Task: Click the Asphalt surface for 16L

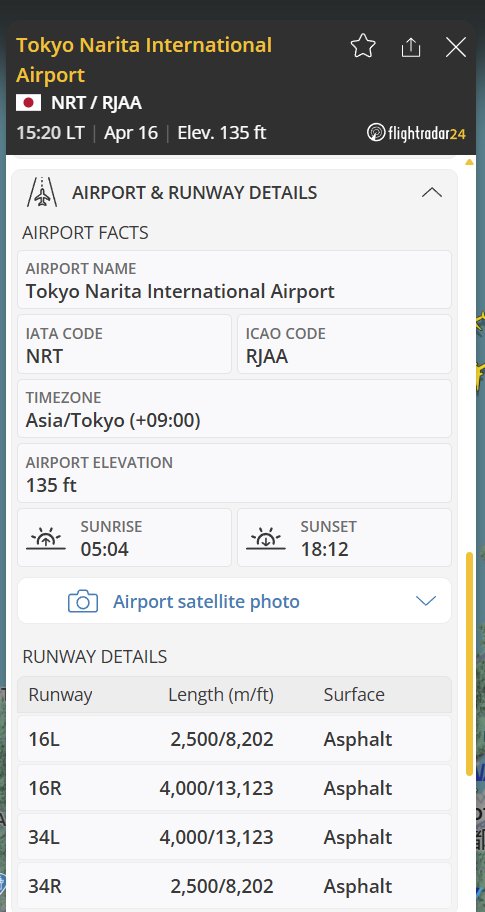Action: click(x=358, y=739)
